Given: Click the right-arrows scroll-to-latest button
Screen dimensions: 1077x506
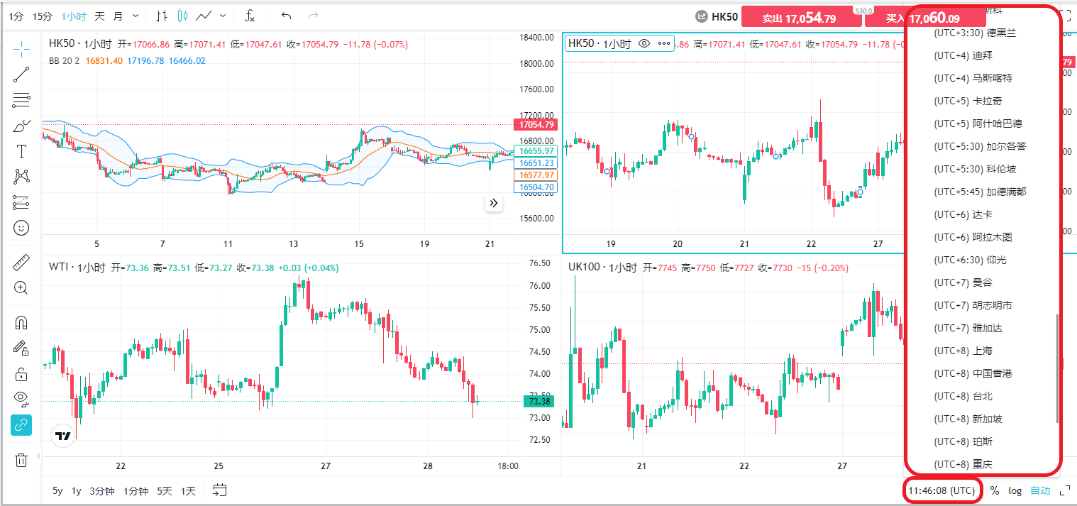Looking at the screenshot, I should pos(494,203).
